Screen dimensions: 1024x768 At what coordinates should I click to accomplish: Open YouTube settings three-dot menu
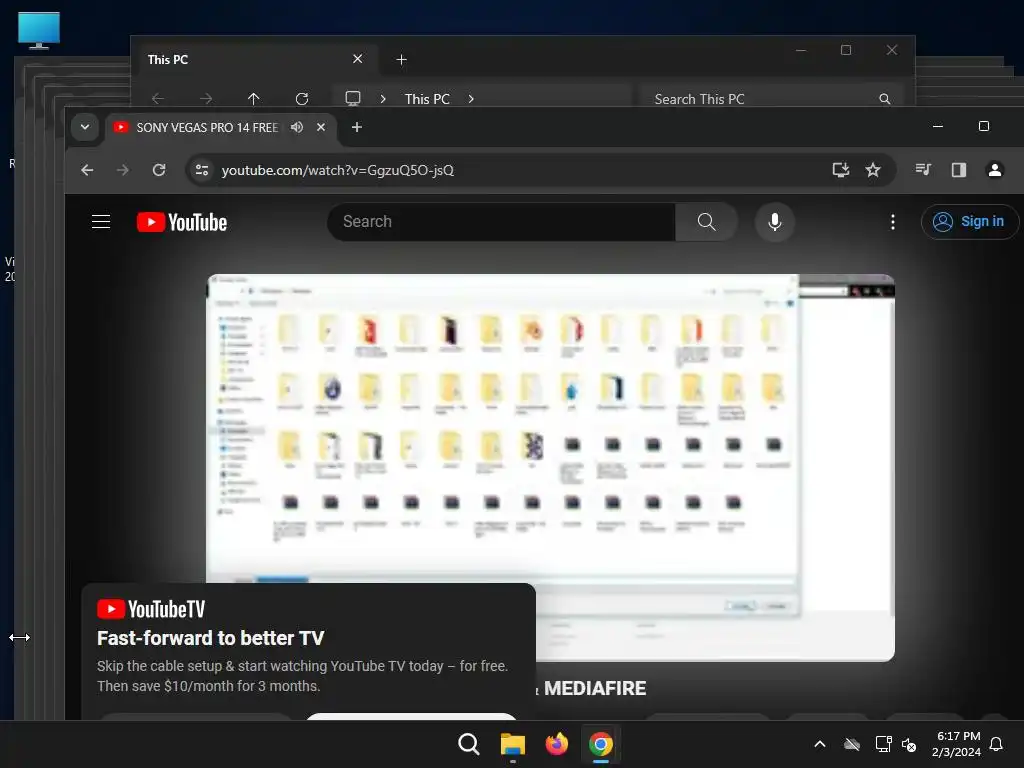(x=893, y=222)
